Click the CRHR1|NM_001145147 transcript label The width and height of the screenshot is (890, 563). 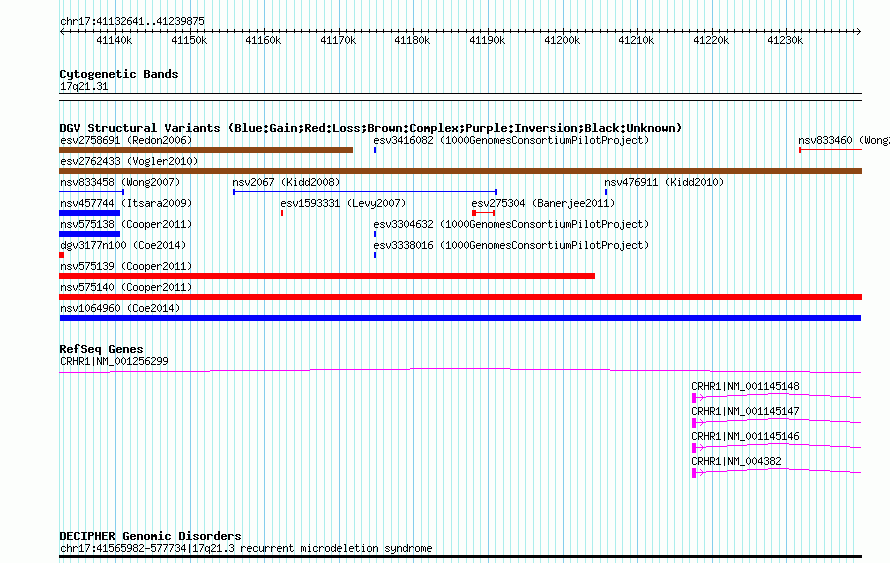point(745,411)
